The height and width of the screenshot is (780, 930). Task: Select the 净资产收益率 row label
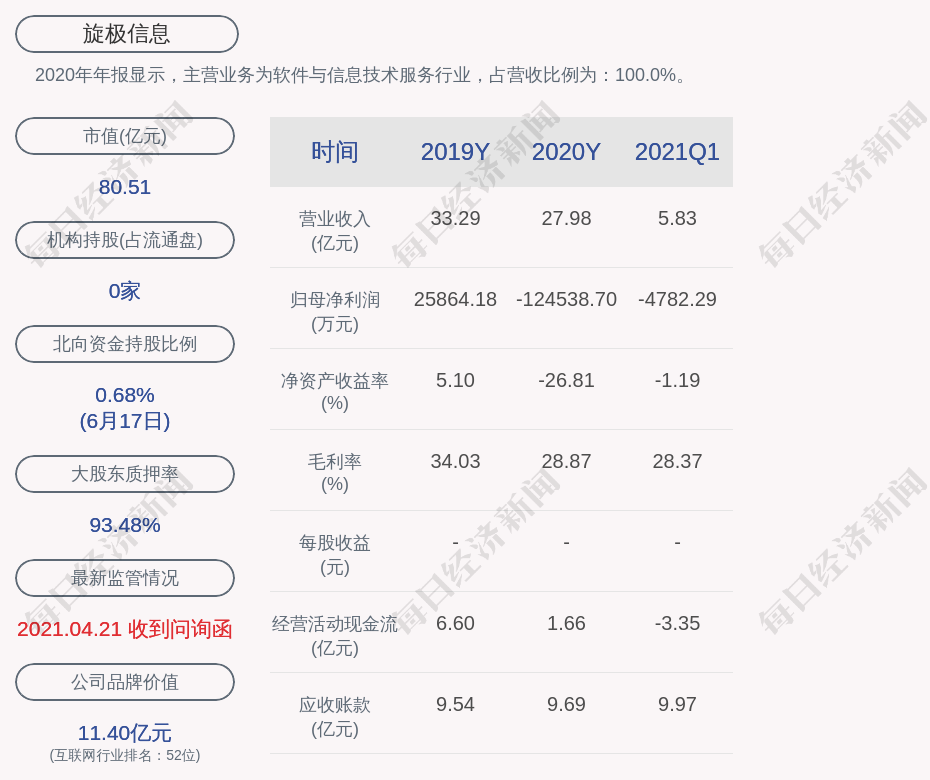[334, 392]
